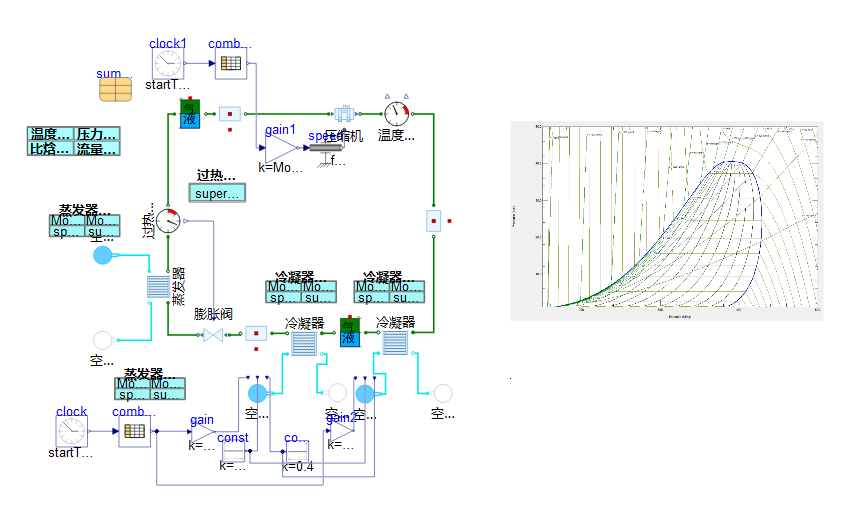Click the 压力 pressure display cell
Viewport: 850px width, 527px height.
point(97,134)
